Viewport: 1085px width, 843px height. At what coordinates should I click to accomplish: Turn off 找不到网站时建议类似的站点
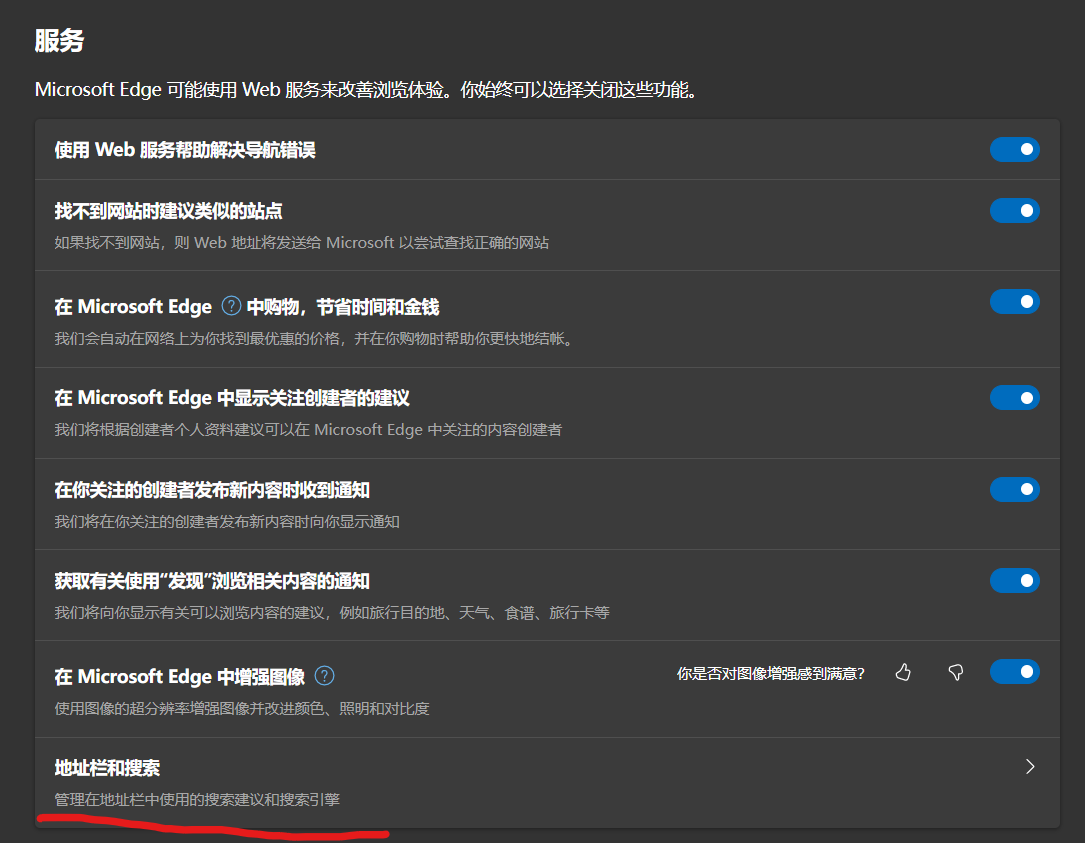click(x=1015, y=210)
